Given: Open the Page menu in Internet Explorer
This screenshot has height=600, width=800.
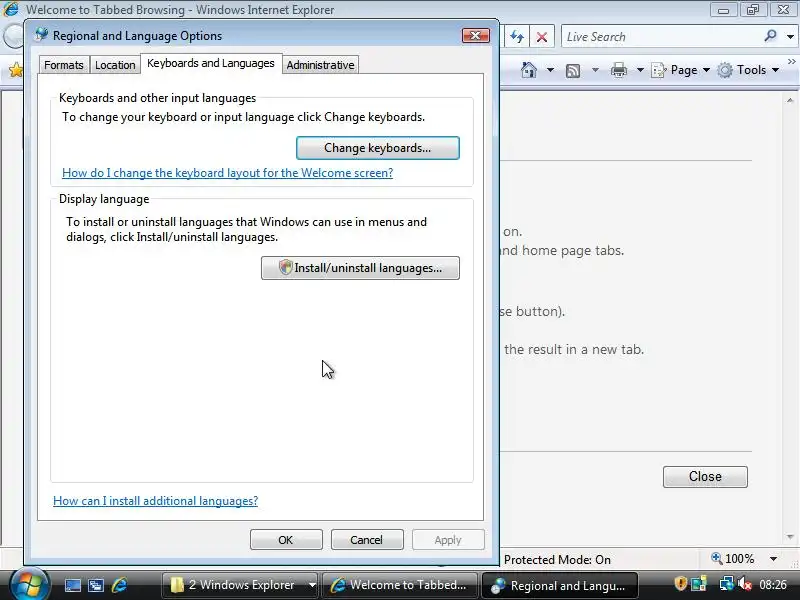Looking at the screenshot, I should [x=681, y=70].
